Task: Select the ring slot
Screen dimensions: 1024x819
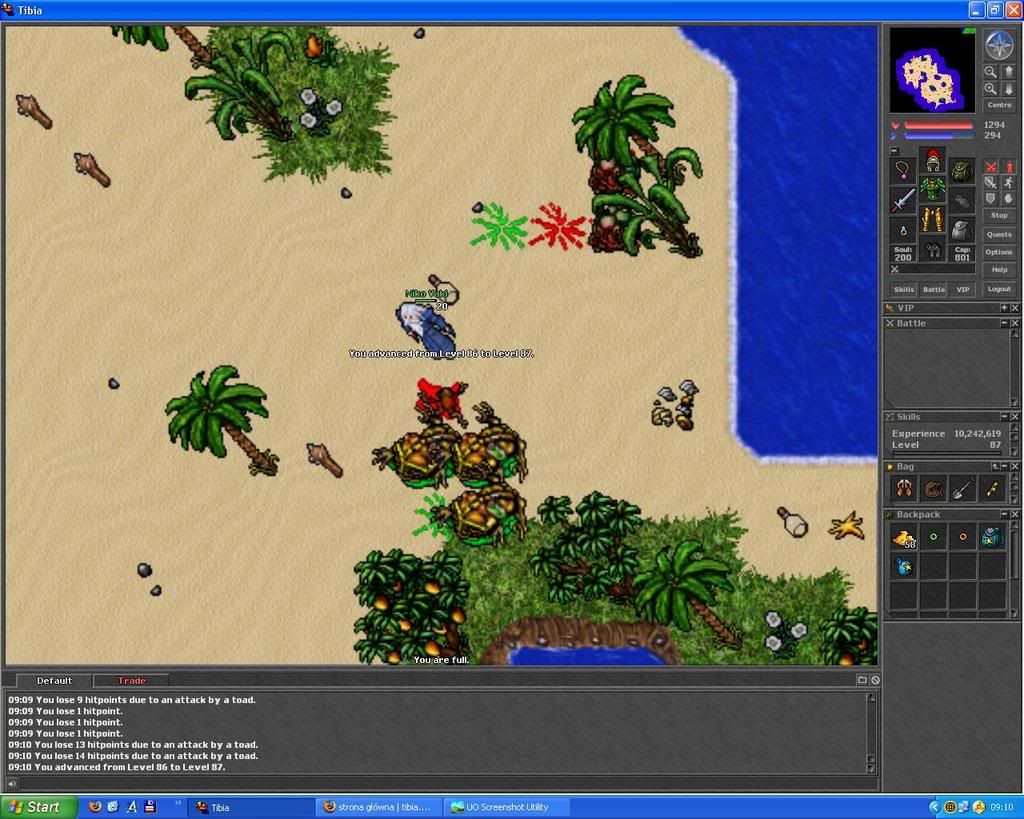Action: (903, 229)
